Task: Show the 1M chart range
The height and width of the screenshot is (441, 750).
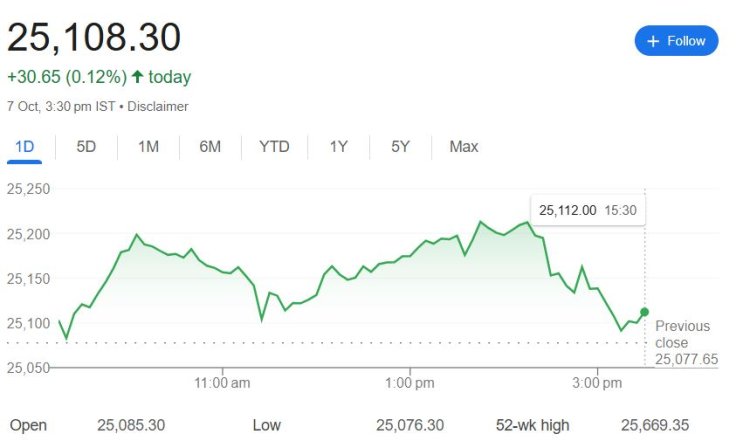Action: pos(148,147)
